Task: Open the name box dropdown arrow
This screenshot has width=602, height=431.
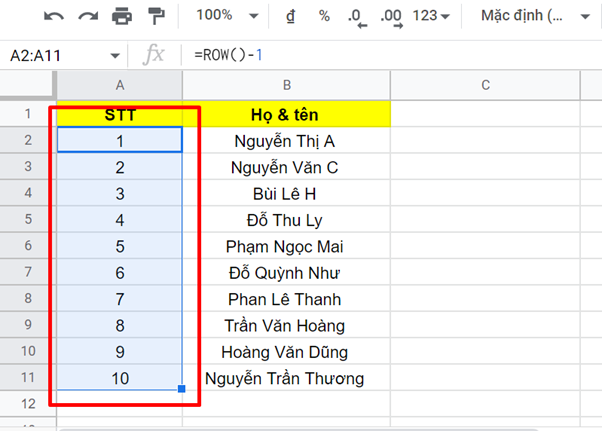Action: (114, 56)
